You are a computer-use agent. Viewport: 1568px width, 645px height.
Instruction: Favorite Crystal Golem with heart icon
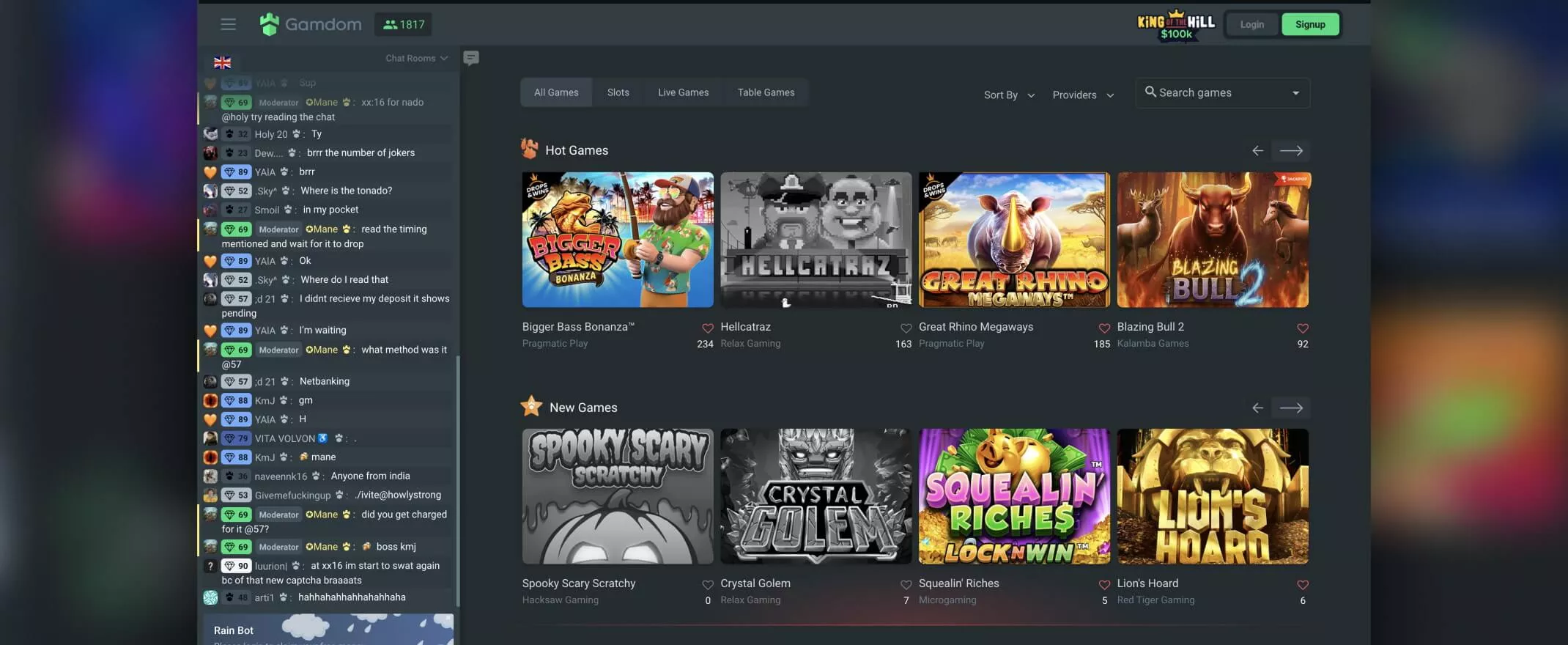click(x=906, y=585)
